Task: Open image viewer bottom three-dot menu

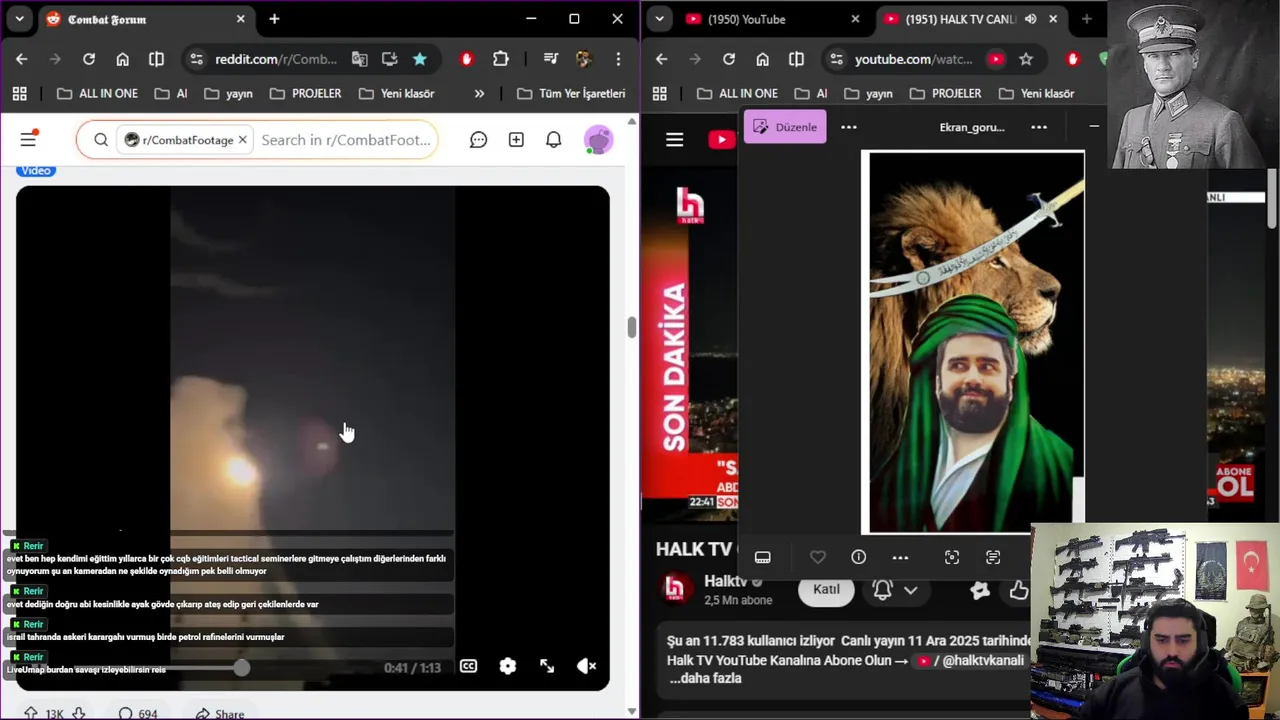Action: click(x=900, y=557)
